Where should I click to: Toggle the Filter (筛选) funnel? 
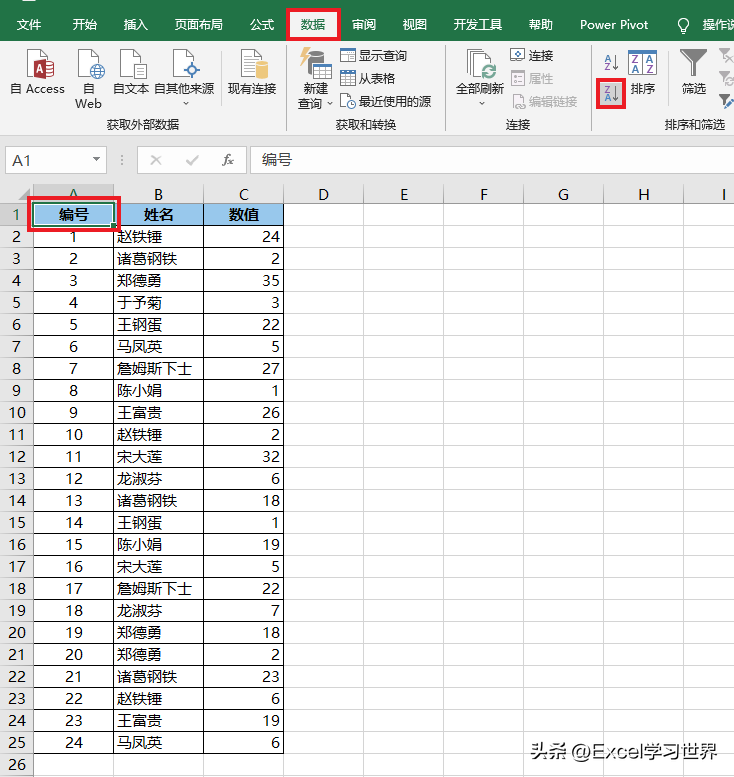[693, 72]
